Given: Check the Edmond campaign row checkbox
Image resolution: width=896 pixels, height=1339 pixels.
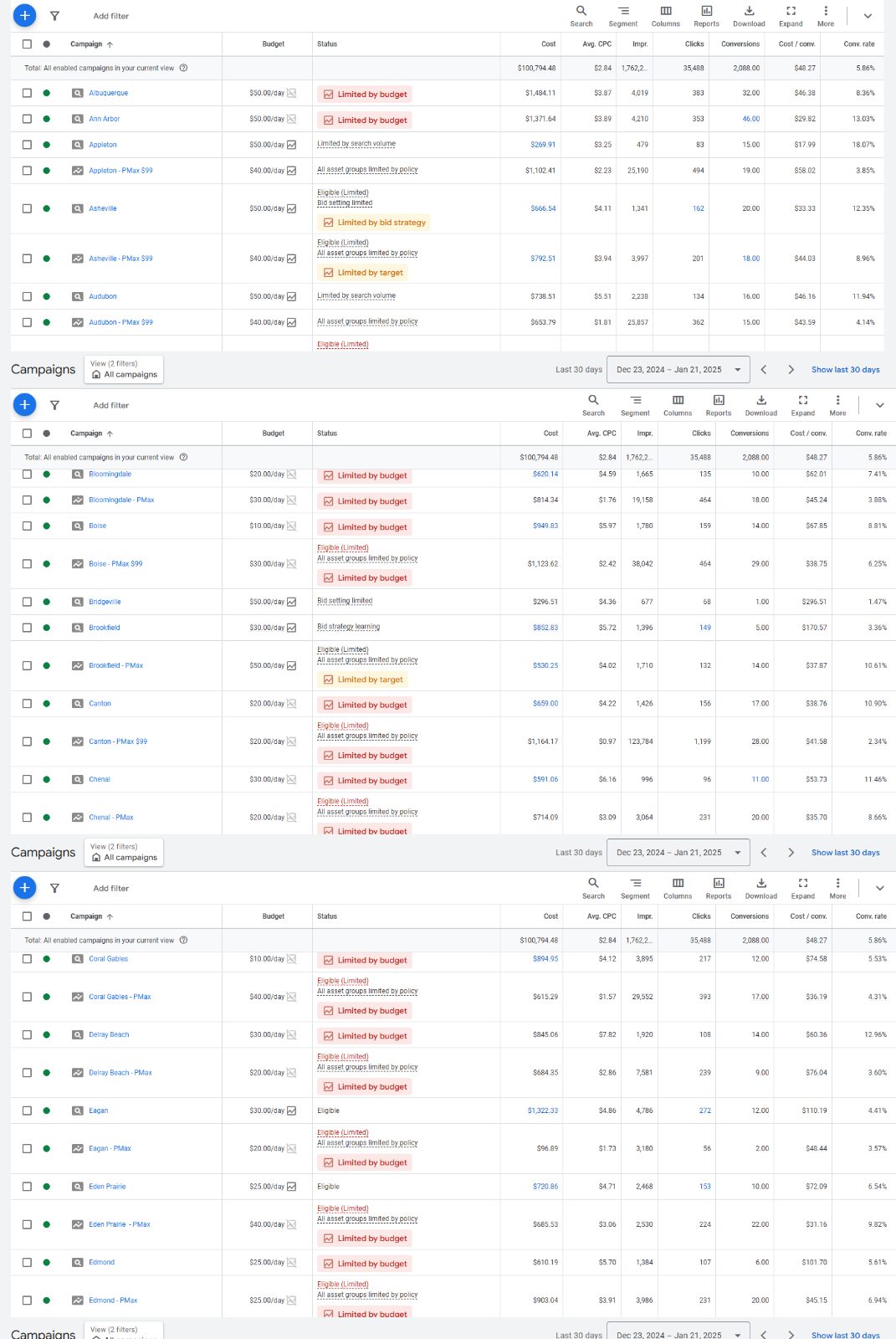Looking at the screenshot, I should pos(27,1262).
